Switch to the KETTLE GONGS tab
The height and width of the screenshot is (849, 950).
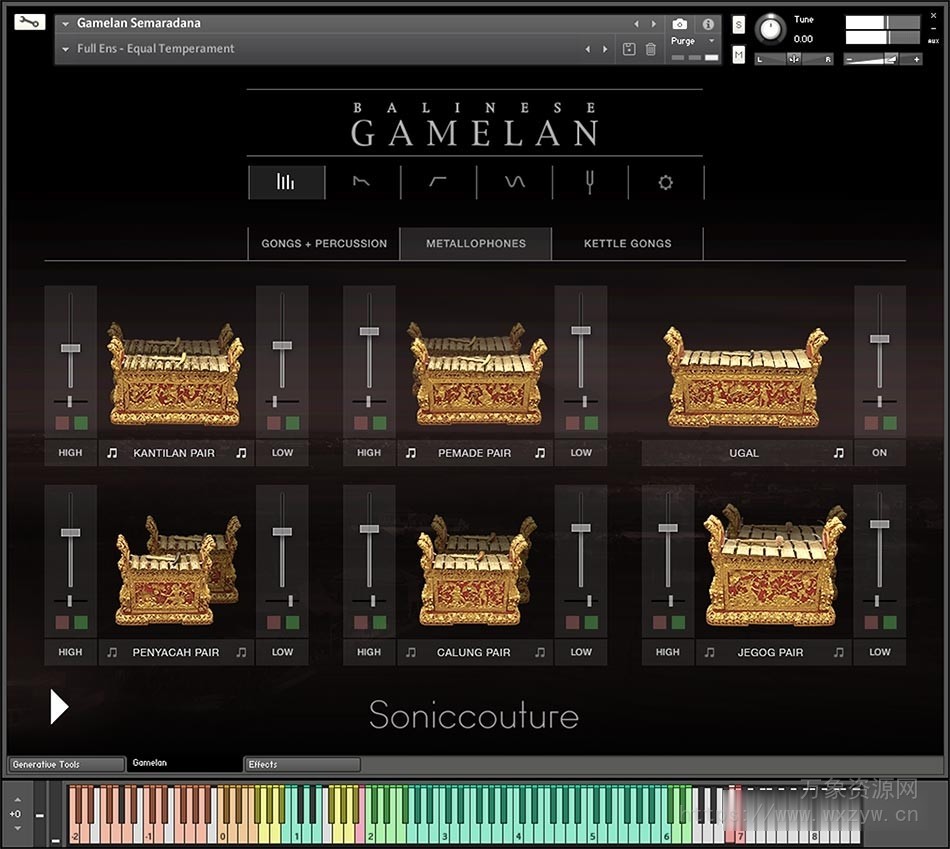click(627, 243)
